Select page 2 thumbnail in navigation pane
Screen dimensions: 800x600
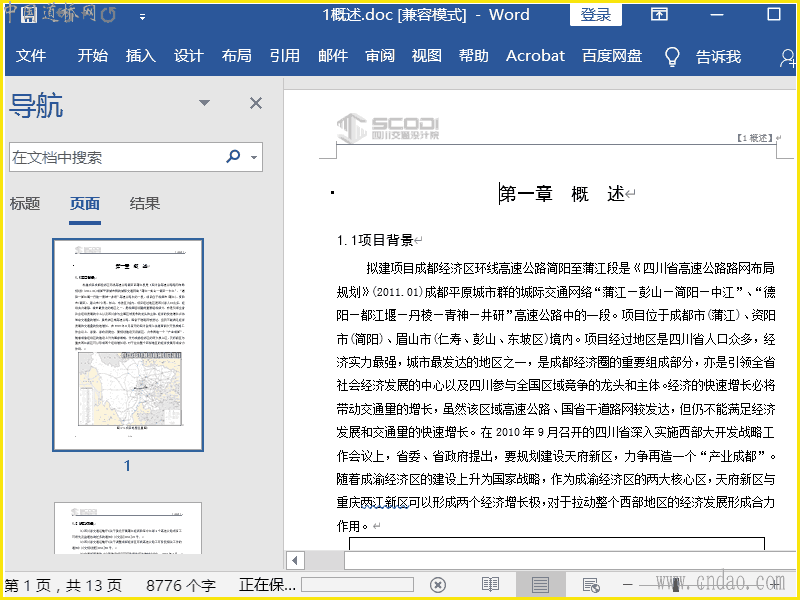pyautogui.click(x=128, y=528)
